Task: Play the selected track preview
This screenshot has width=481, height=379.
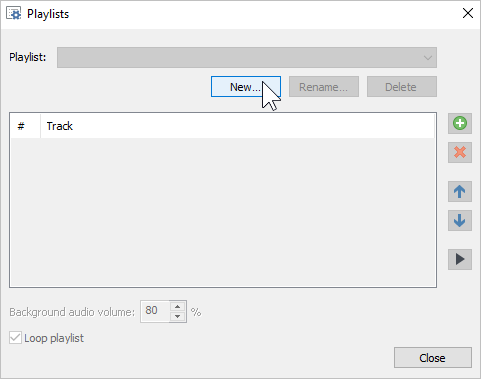Action: [460, 259]
